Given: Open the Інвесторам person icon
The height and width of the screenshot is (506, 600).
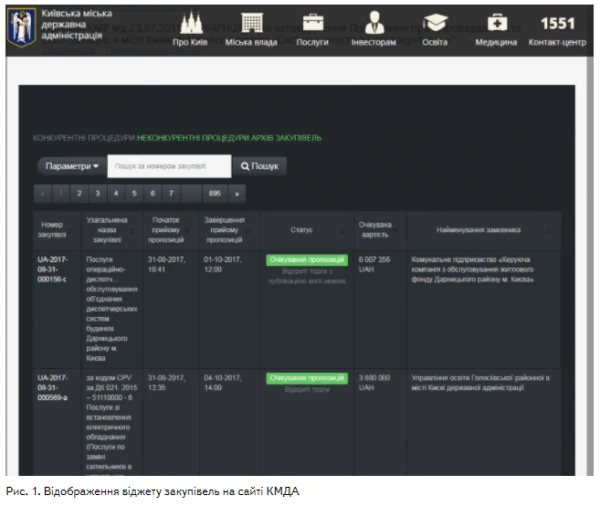Looking at the screenshot, I should 374,22.
